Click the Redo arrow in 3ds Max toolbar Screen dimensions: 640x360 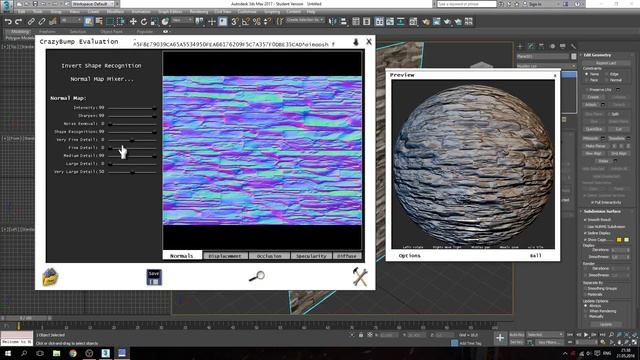pyautogui.click(x=18, y=21)
